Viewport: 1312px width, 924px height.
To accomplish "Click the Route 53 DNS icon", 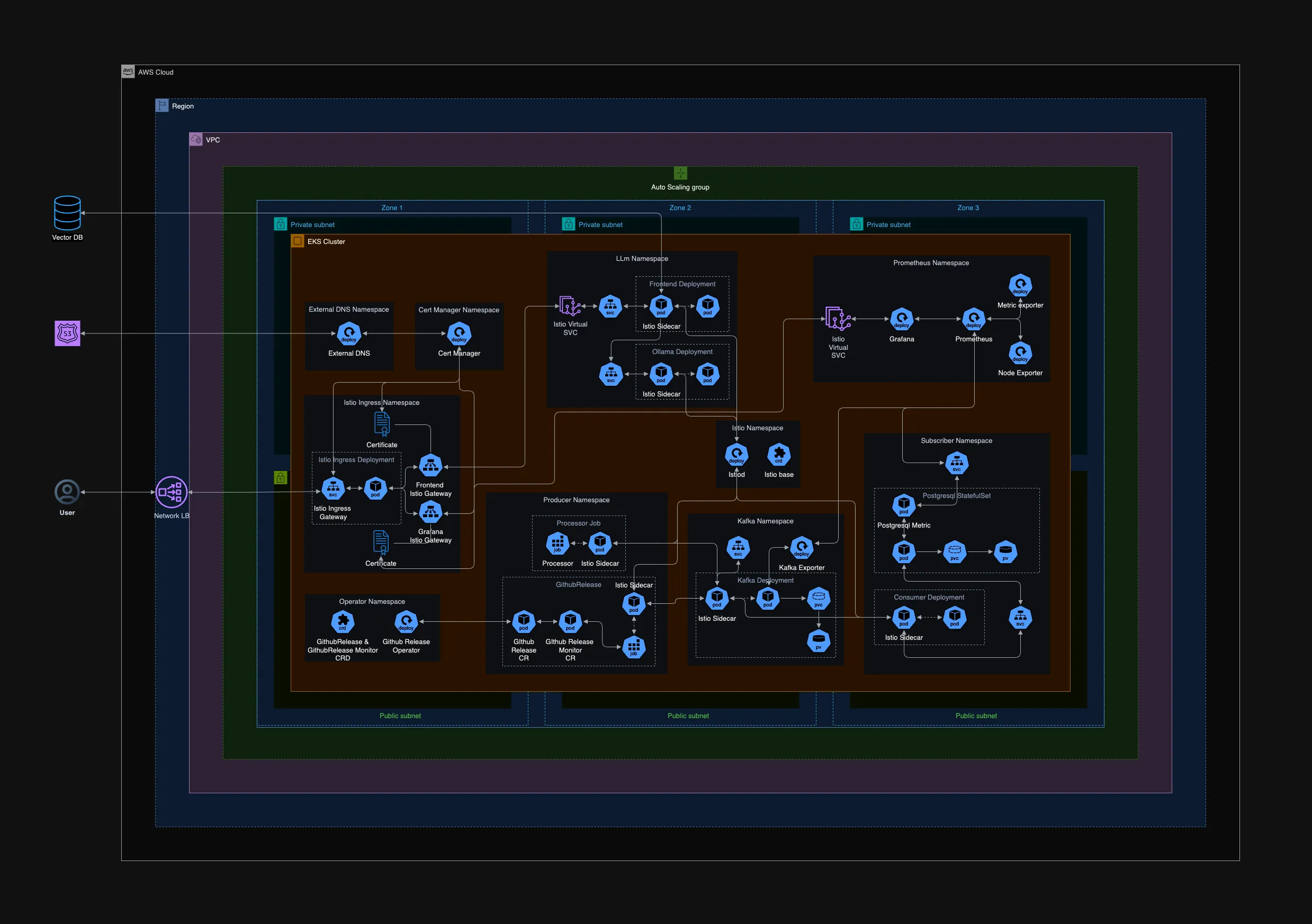I will [67, 333].
